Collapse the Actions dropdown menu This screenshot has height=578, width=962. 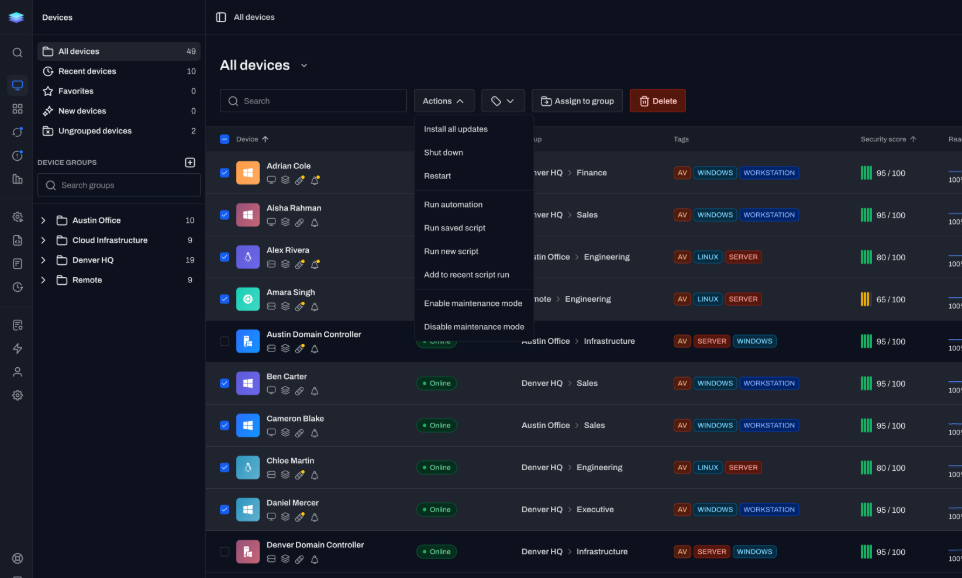pos(444,101)
